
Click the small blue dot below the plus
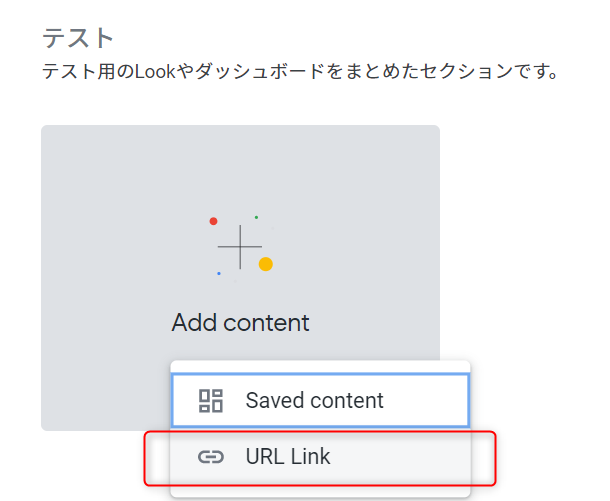pos(219,273)
